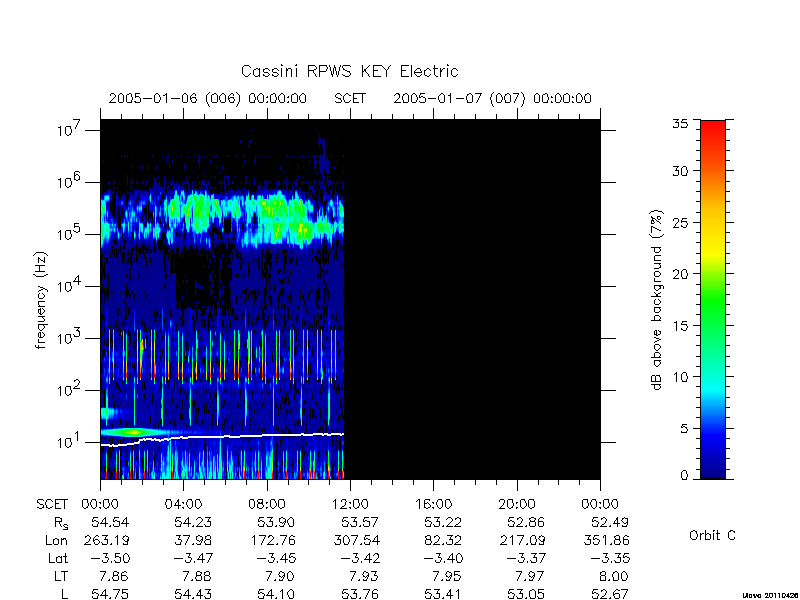The width and height of the screenshot is (800, 600).
Task: Click the color bar tick value '10'
Action: pyautogui.click(x=680, y=377)
